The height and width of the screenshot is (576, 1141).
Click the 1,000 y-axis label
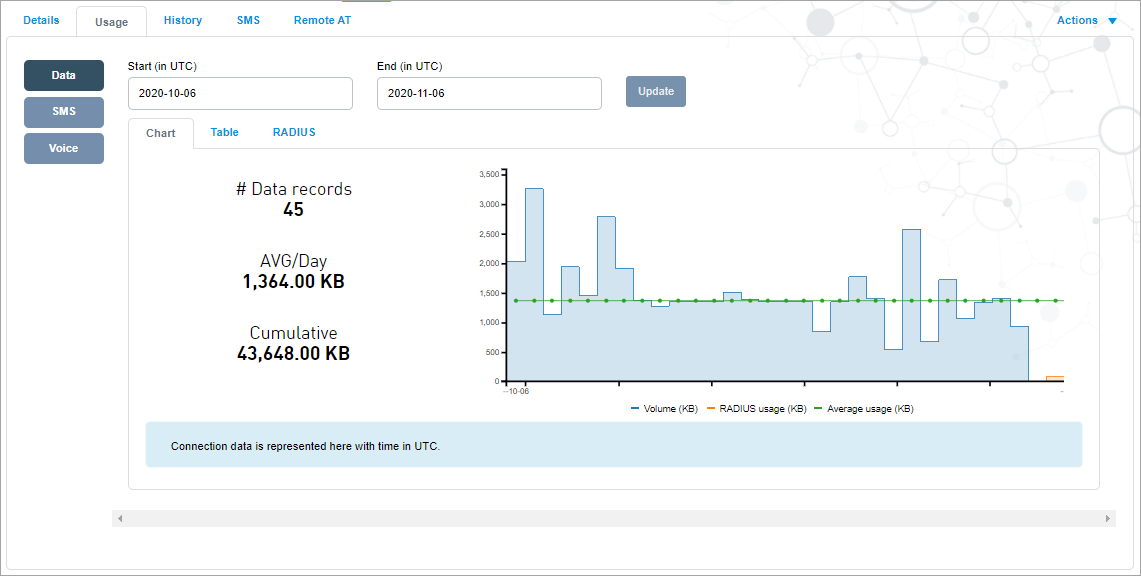(x=489, y=322)
